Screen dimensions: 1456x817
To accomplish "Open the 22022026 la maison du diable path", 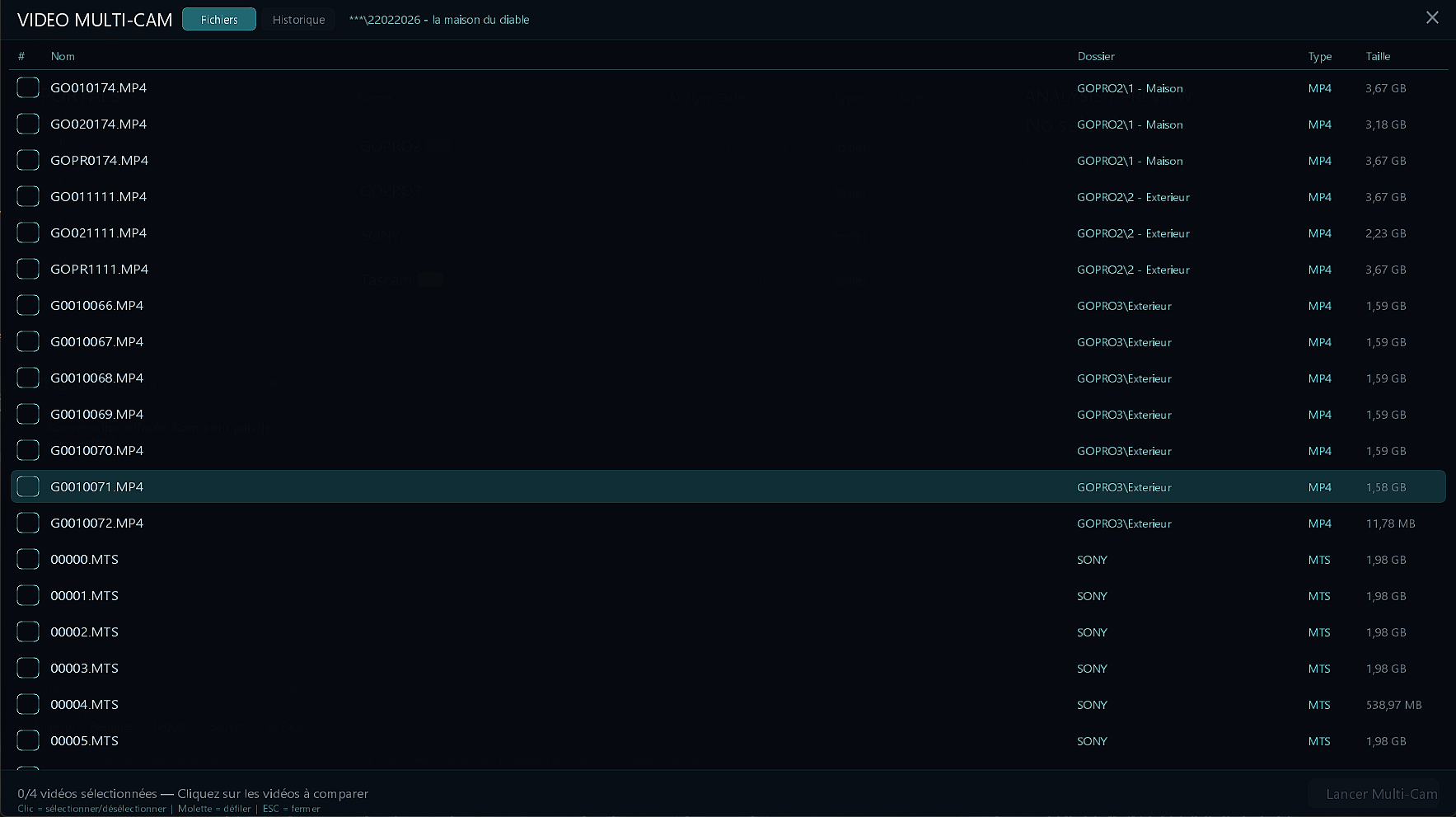I will tap(439, 20).
